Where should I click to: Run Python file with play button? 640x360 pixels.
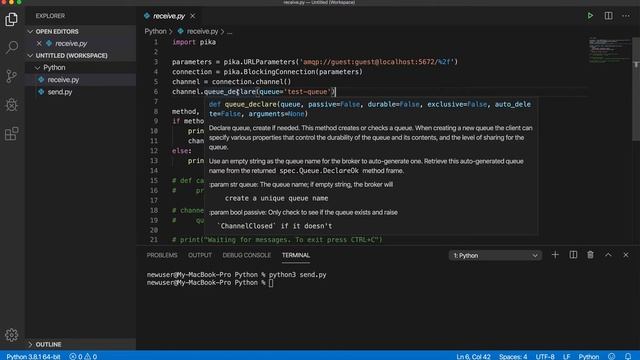[590, 16]
